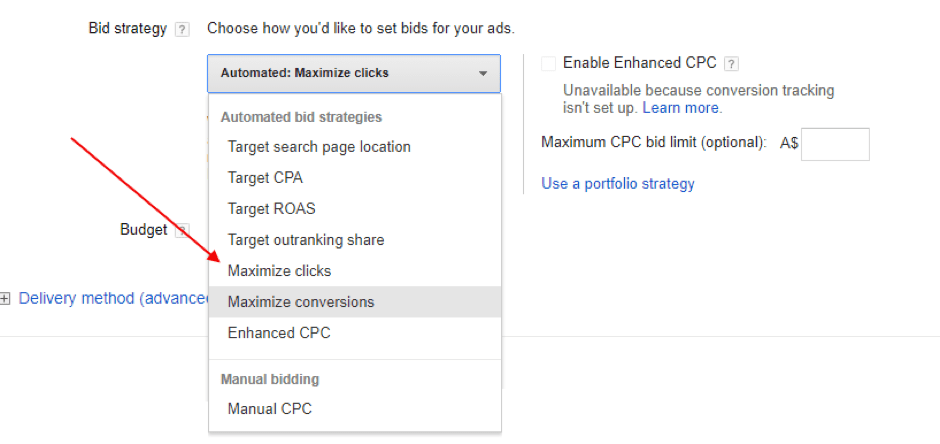Screen dimensions: 940x444
Task: Click the plus icon next to Delivery method
Action: coord(6,299)
